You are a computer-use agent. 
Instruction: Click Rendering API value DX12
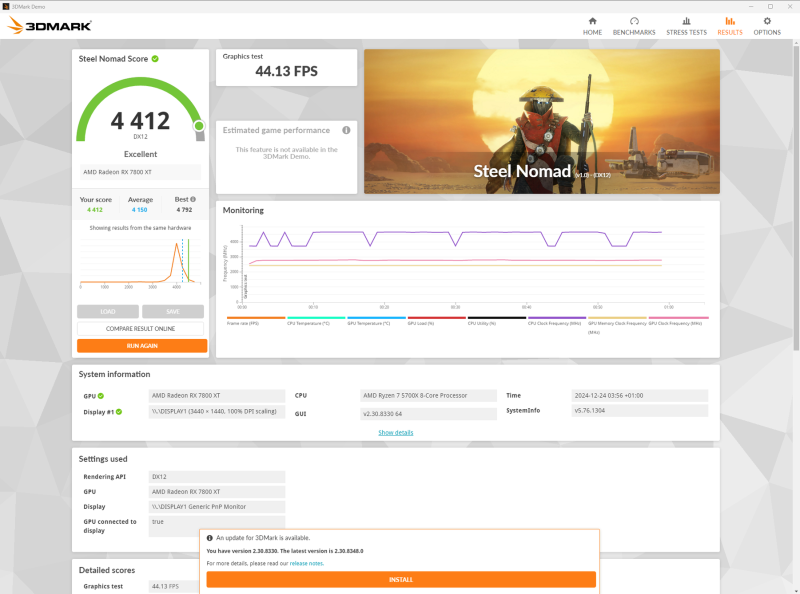click(217, 477)
